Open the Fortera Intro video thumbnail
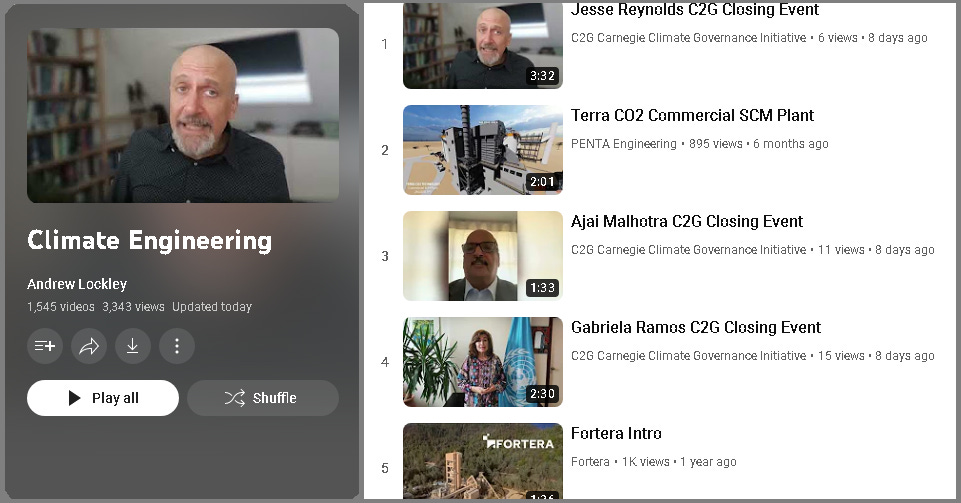Image resolution: width=961 pixels, height=503 pixels. pos(483,461)
